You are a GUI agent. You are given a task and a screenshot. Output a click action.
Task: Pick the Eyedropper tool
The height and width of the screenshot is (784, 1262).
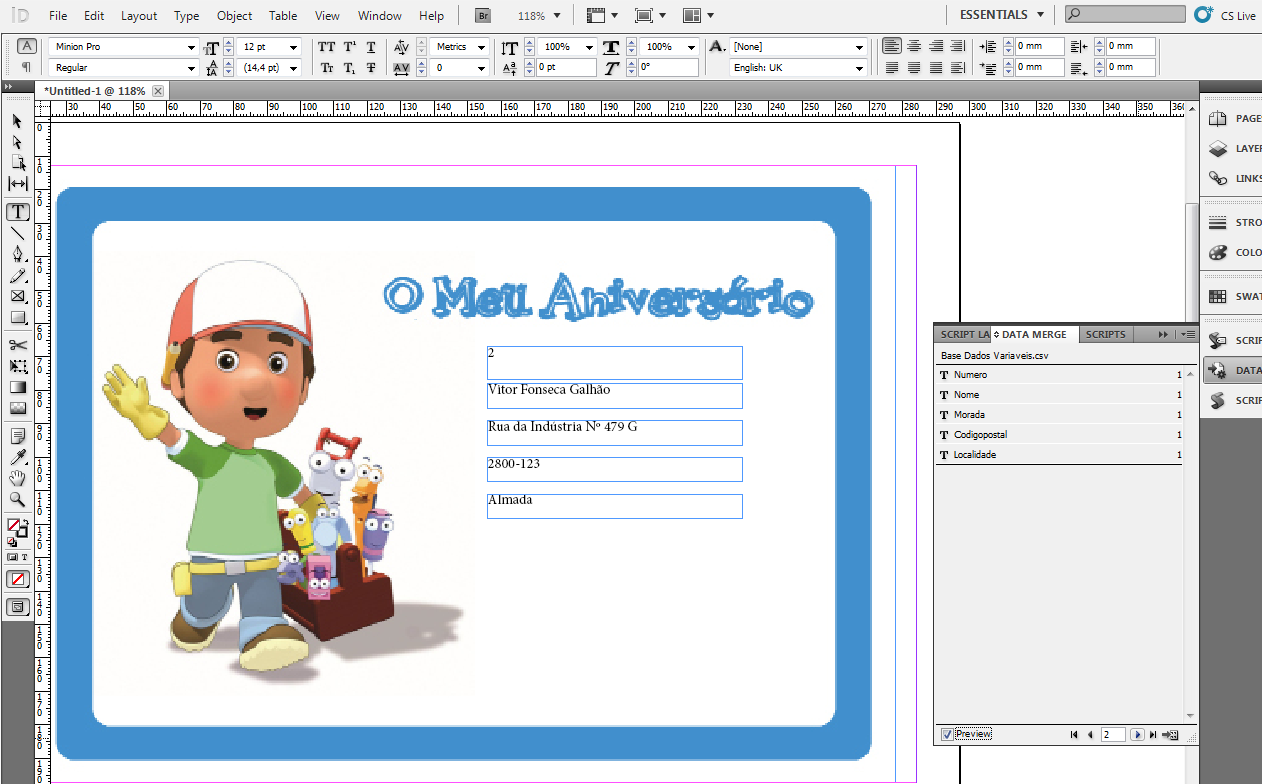tap(17, 457)
